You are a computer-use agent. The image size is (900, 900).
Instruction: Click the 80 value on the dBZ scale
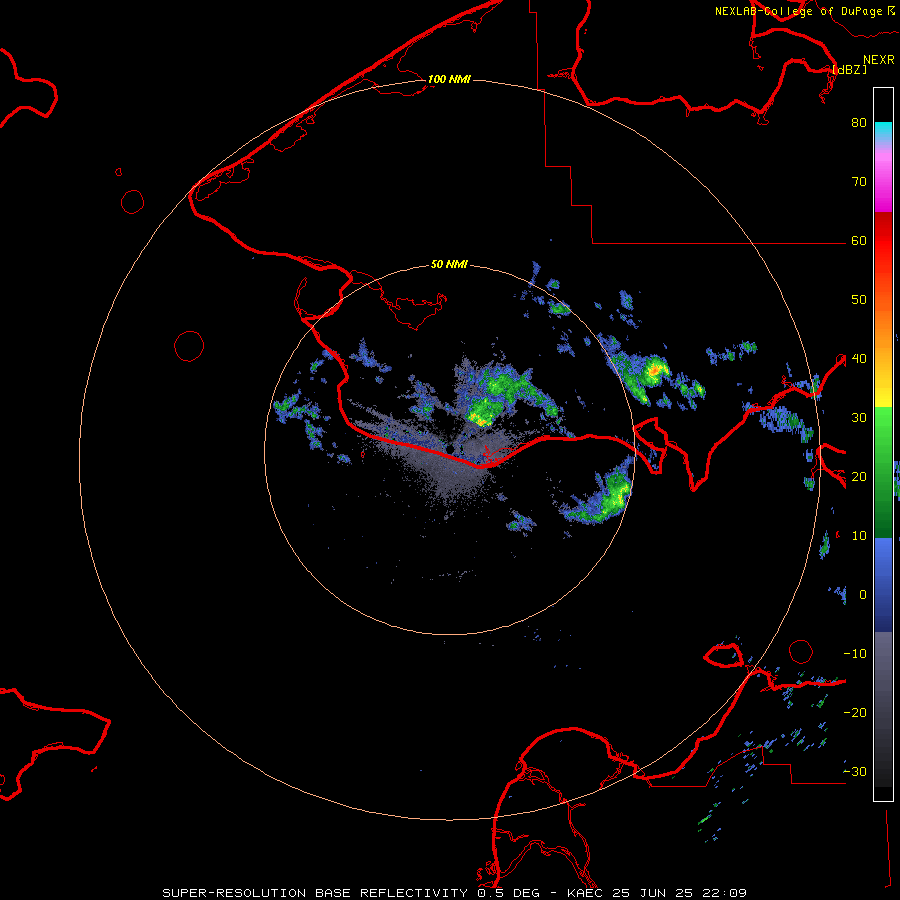(x=859, y=123)
